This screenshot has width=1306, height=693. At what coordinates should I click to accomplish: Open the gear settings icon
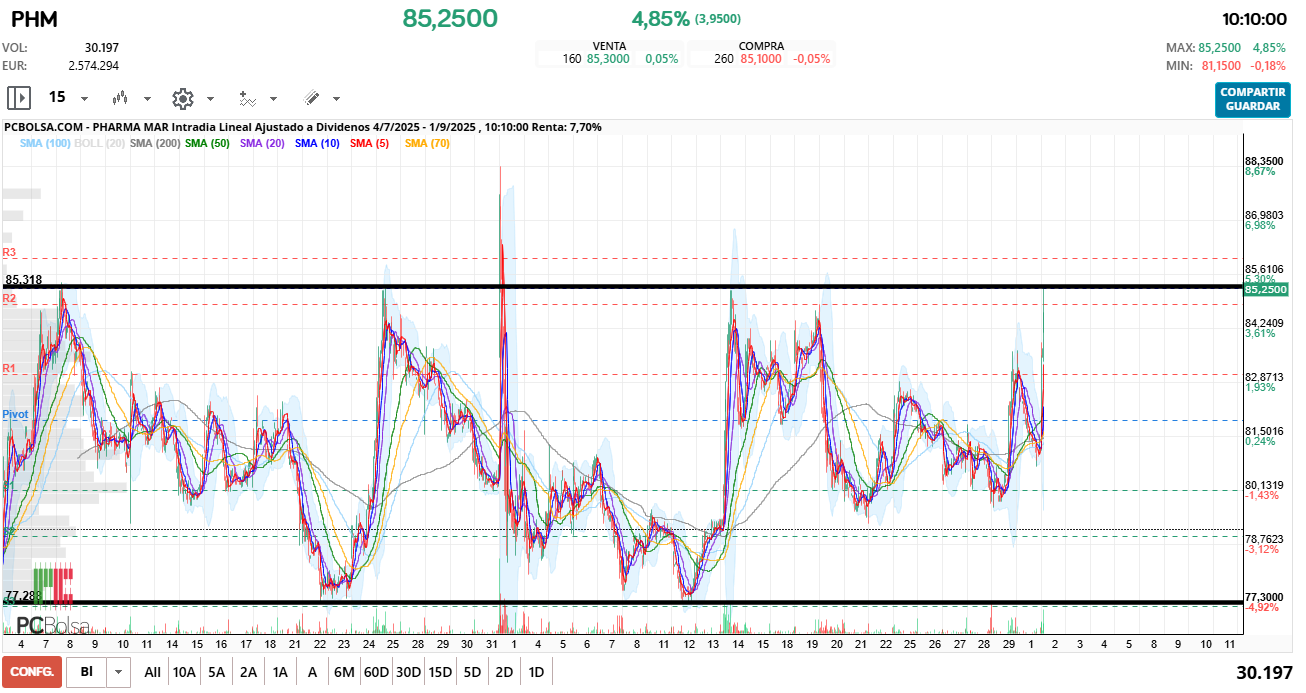point(182,98)
